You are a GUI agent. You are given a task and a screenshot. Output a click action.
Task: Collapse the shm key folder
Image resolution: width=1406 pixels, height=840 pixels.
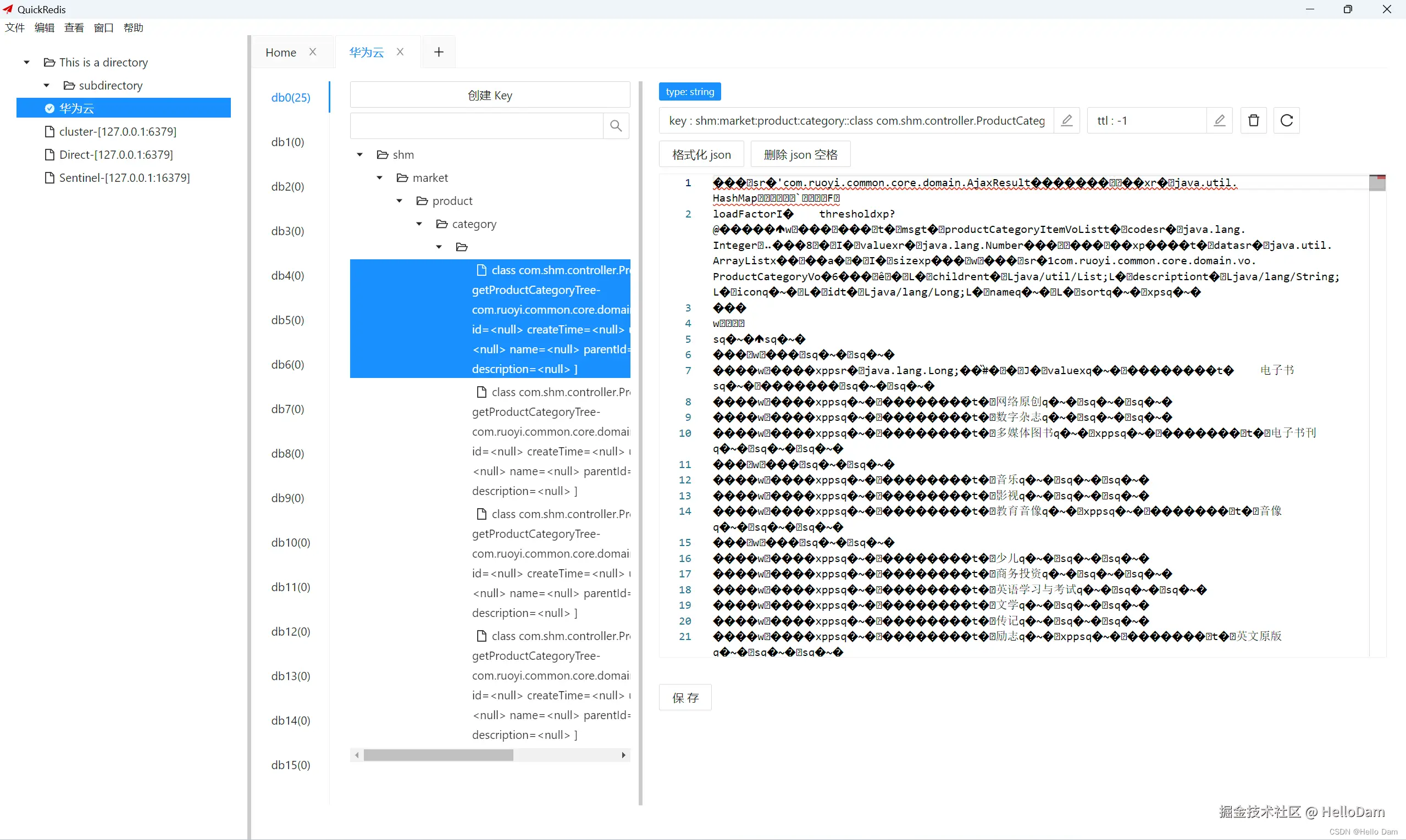point(359,154)
